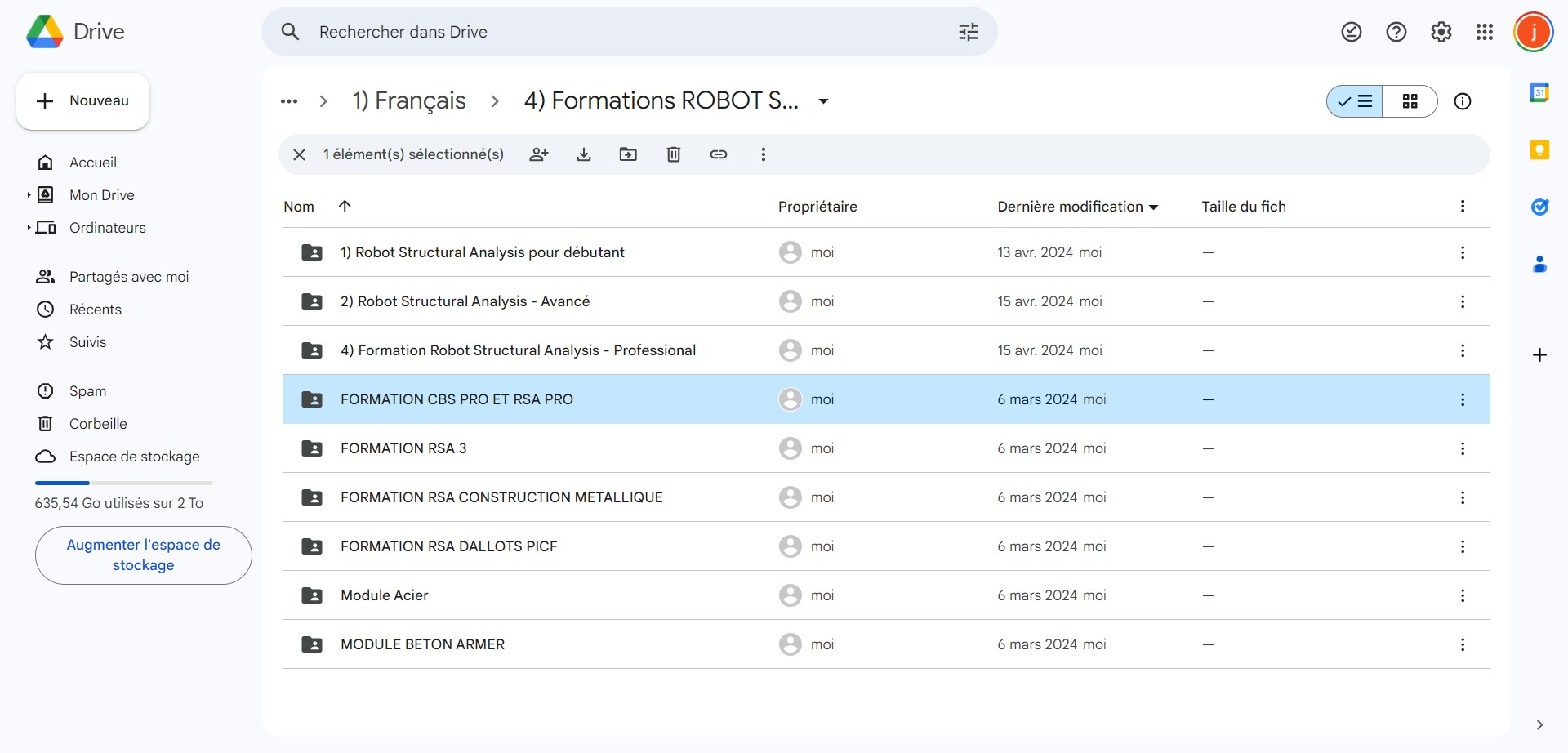This screenshot has height=753, width=1568.
Task: Open Dernière modification sort dropdown
Action: [x=1154, y=207]
